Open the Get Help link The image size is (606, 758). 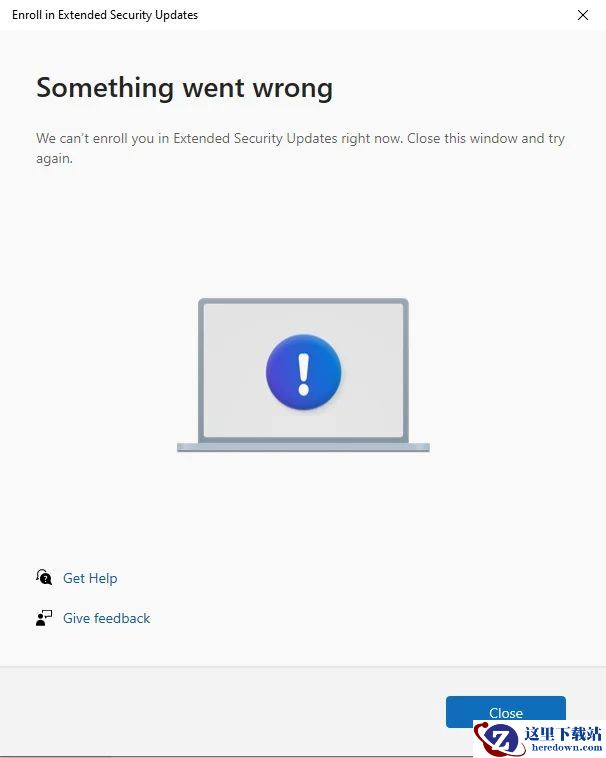[x=90, y=578]
